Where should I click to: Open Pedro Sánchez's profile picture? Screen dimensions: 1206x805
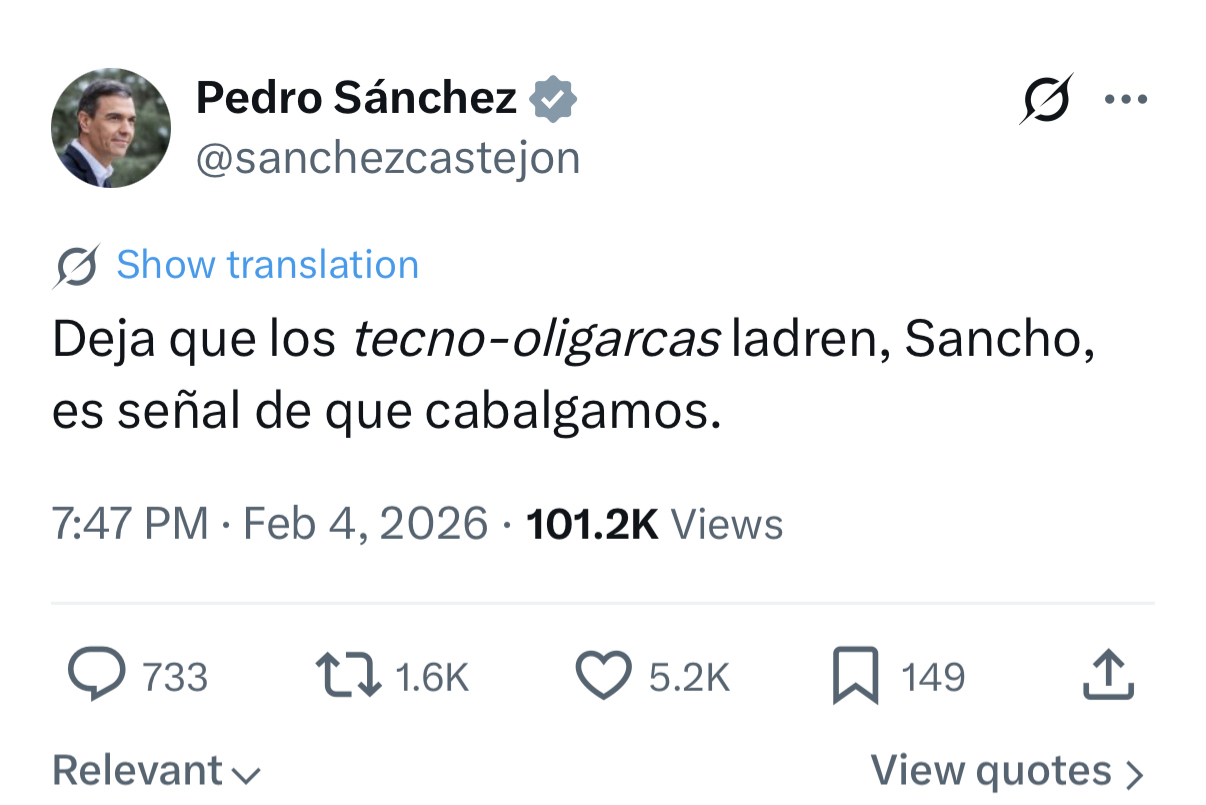click(x=110, y=128)
